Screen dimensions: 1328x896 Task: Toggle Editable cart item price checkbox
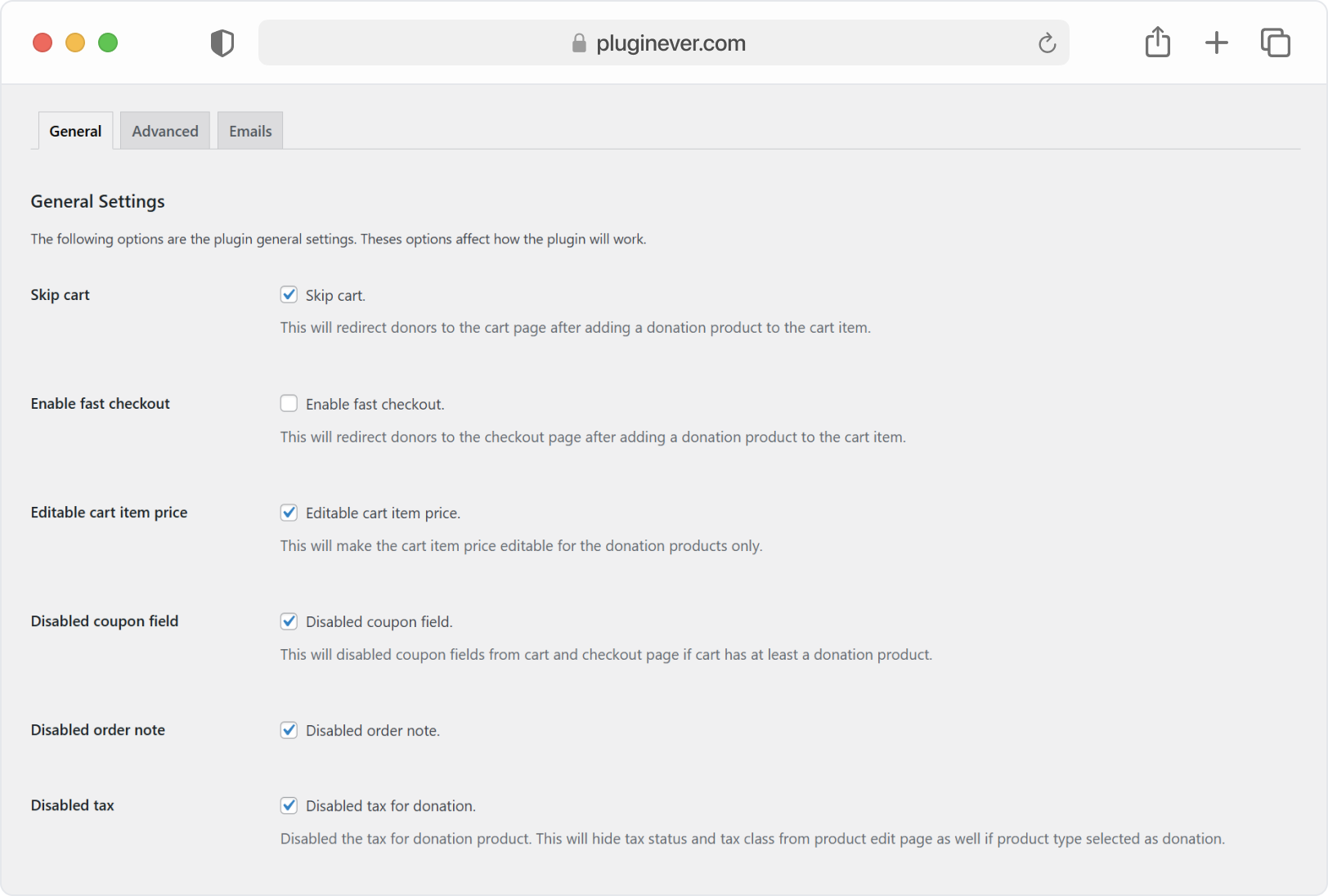pyautogui.click(x=289, y=513)
